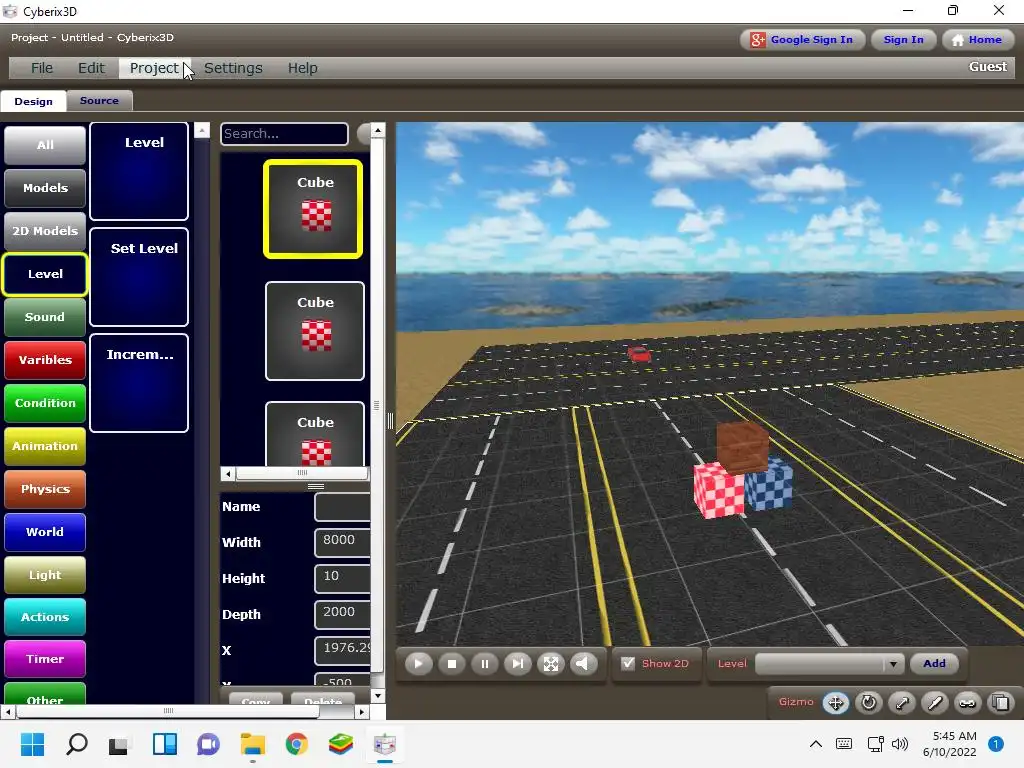Viewport: 1024px width, 768px height.
Task: Select the brush gizmo tool
Action: [935, 703]
